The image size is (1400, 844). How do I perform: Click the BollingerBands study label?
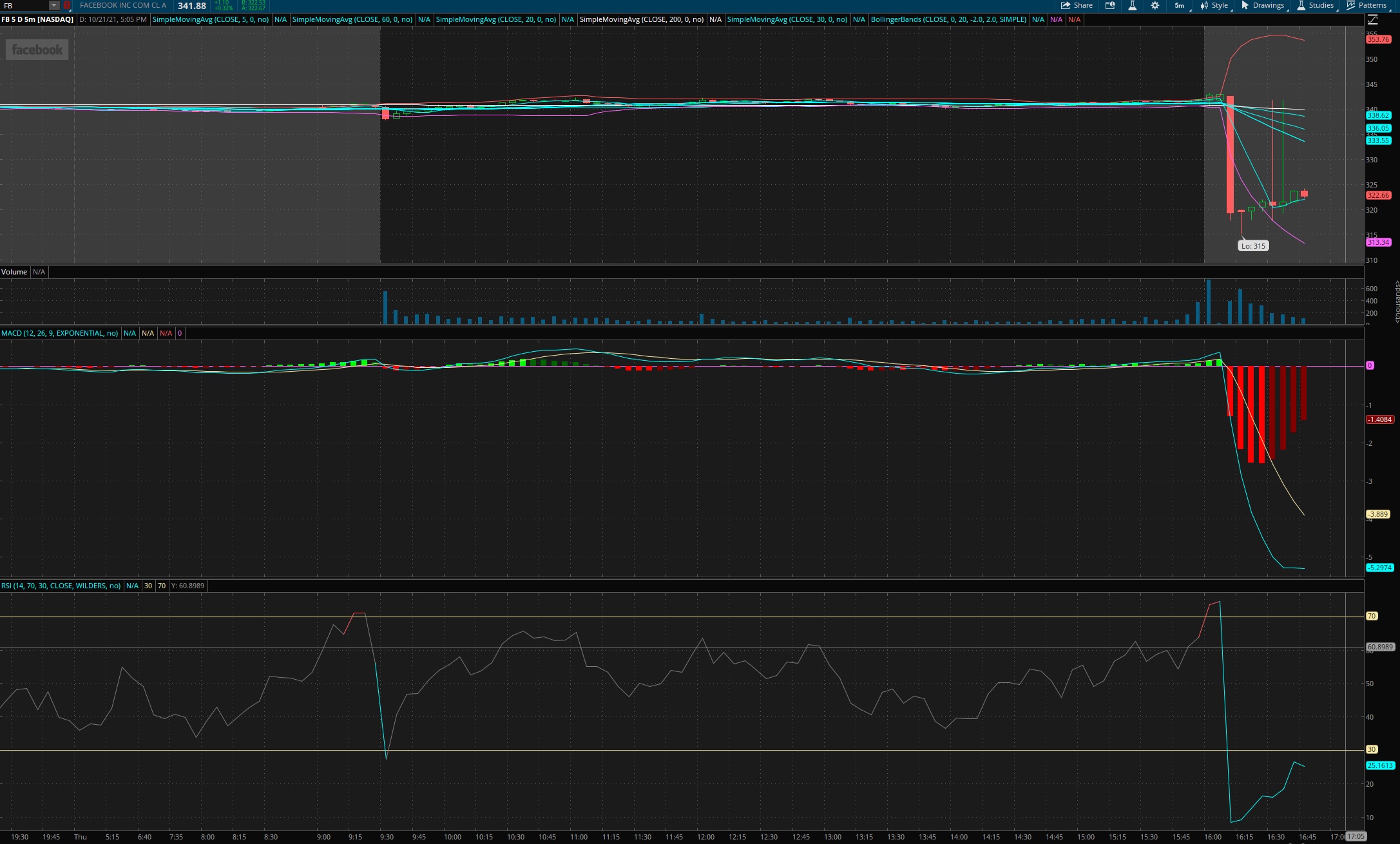point(948,19)
